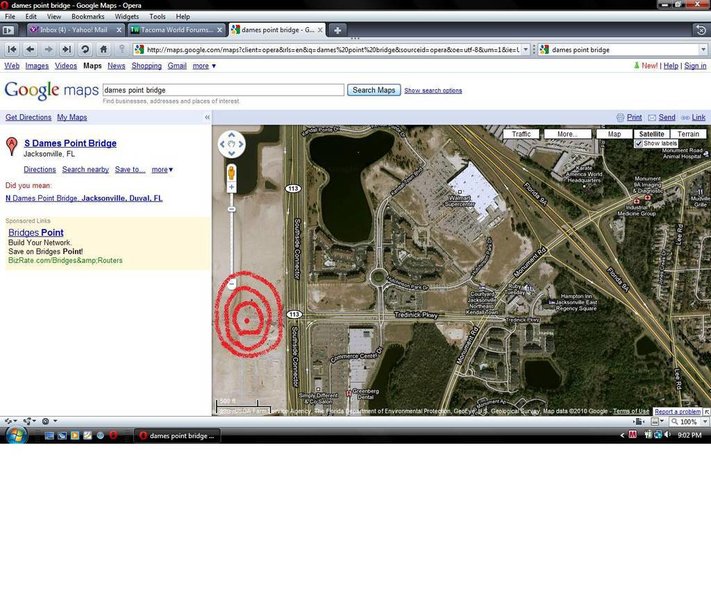The width and height of the screenshot is (711, 599).
Task: Select the Street View pegman icon
Action: [231, 173]
